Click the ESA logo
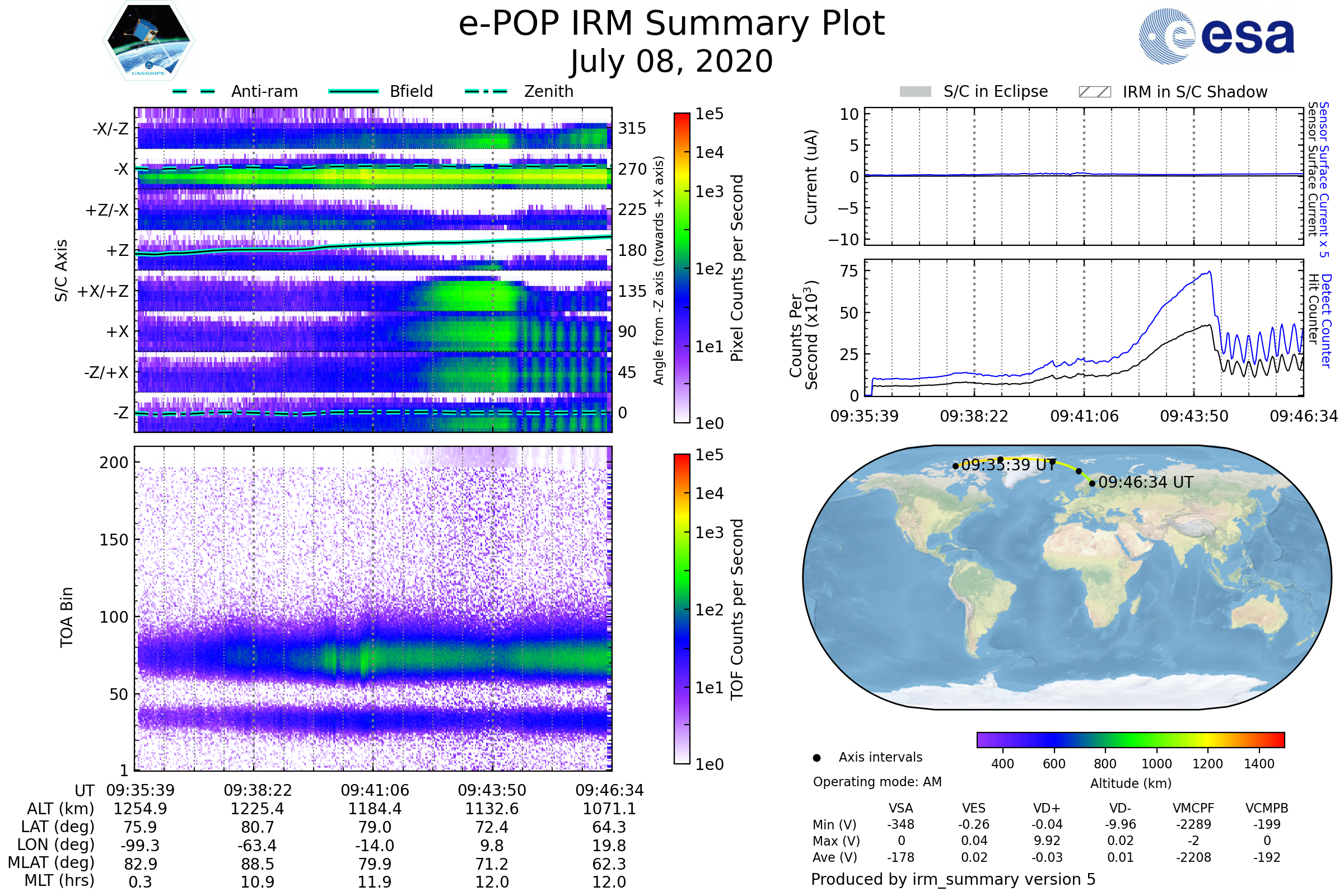1344x896 pixels. [1216, 36]
